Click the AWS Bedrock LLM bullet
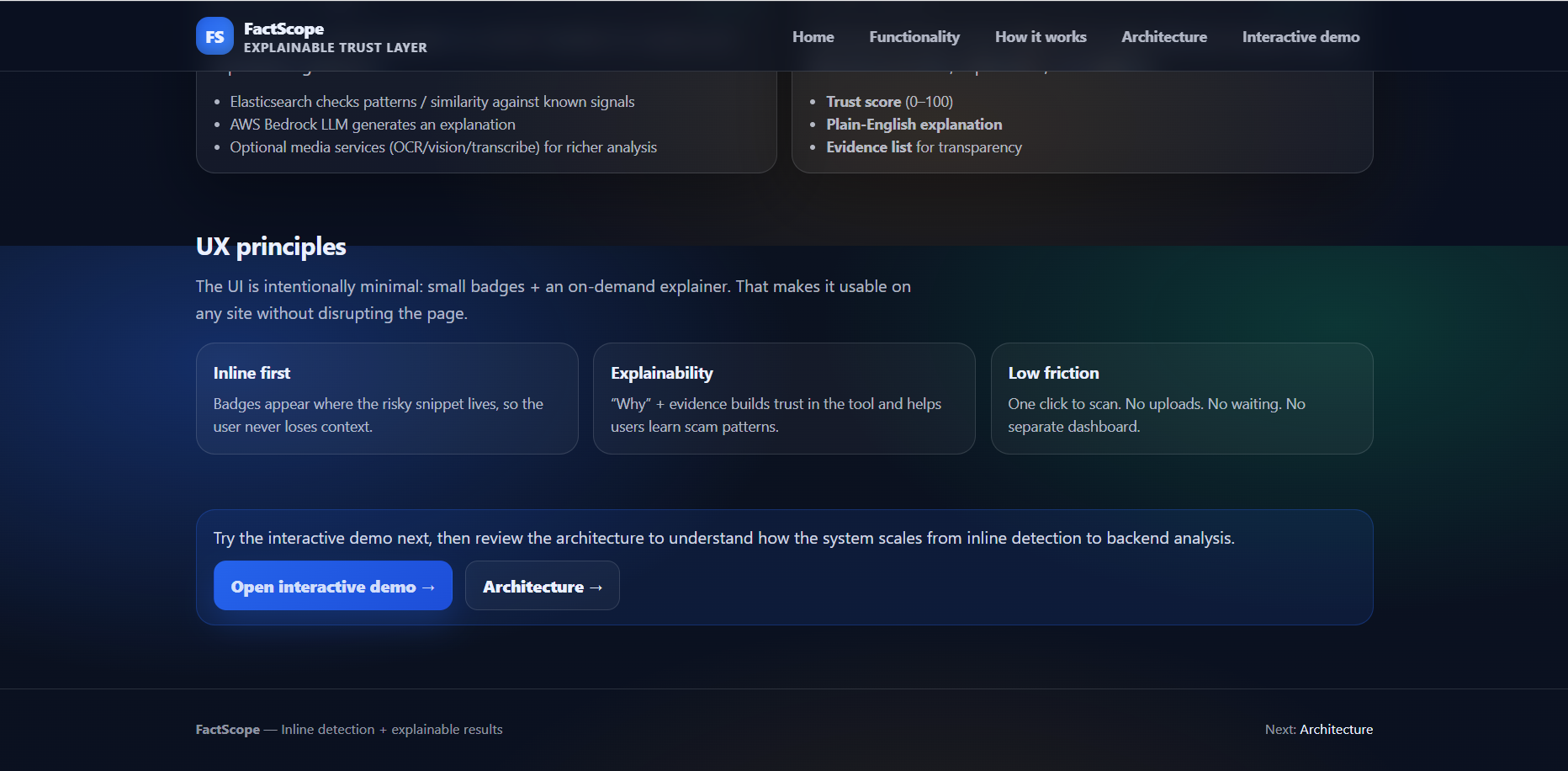Image resolution: width=1568 pixels, height=771 pixels. (x=373, y=125)
